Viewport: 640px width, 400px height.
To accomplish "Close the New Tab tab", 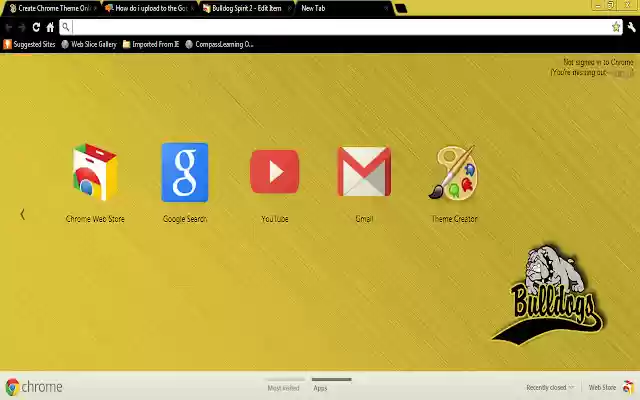I will point(386,9).
